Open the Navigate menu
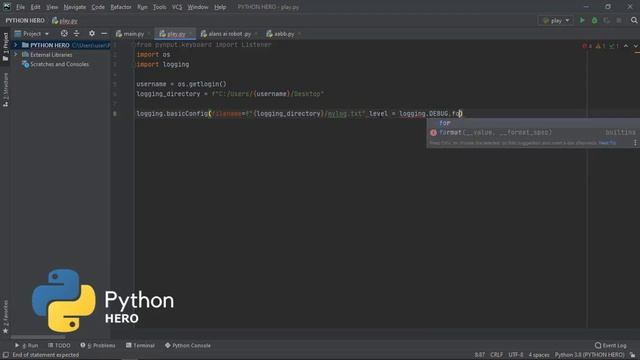This screenshot has height=360, width=640. click(x=75, y=7)
